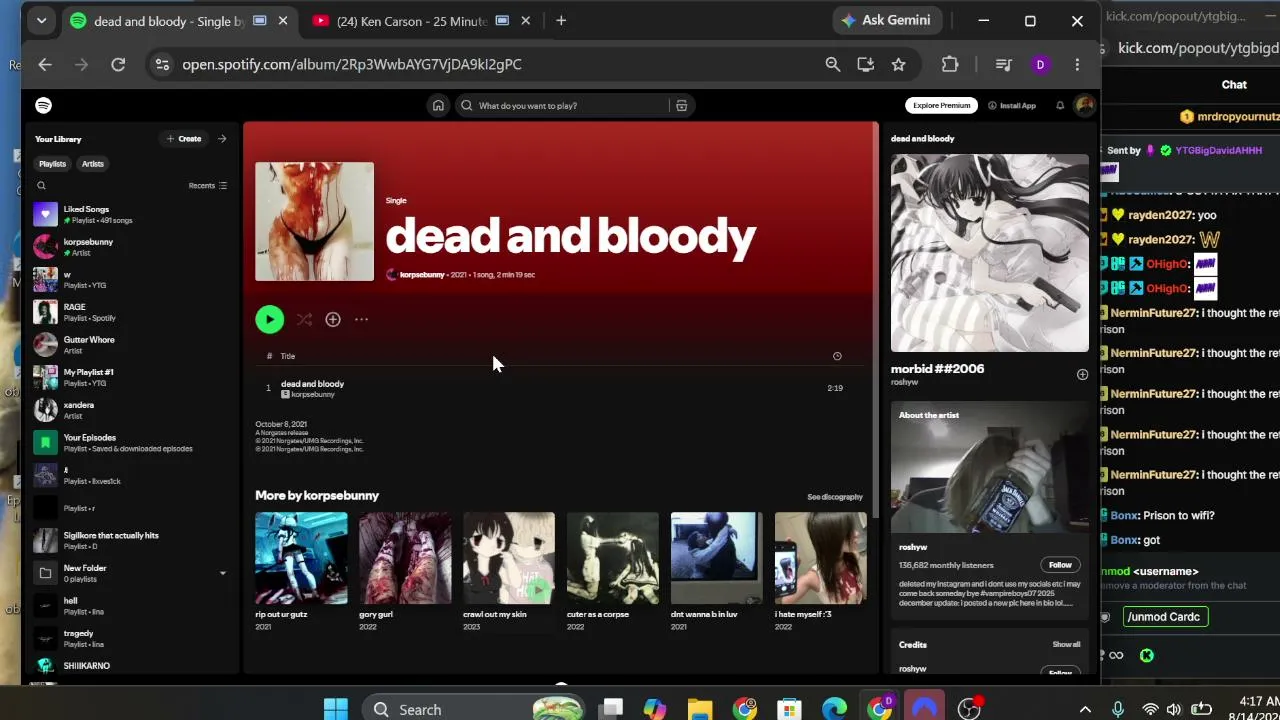Click Explore Premium button

coord(941,105)
